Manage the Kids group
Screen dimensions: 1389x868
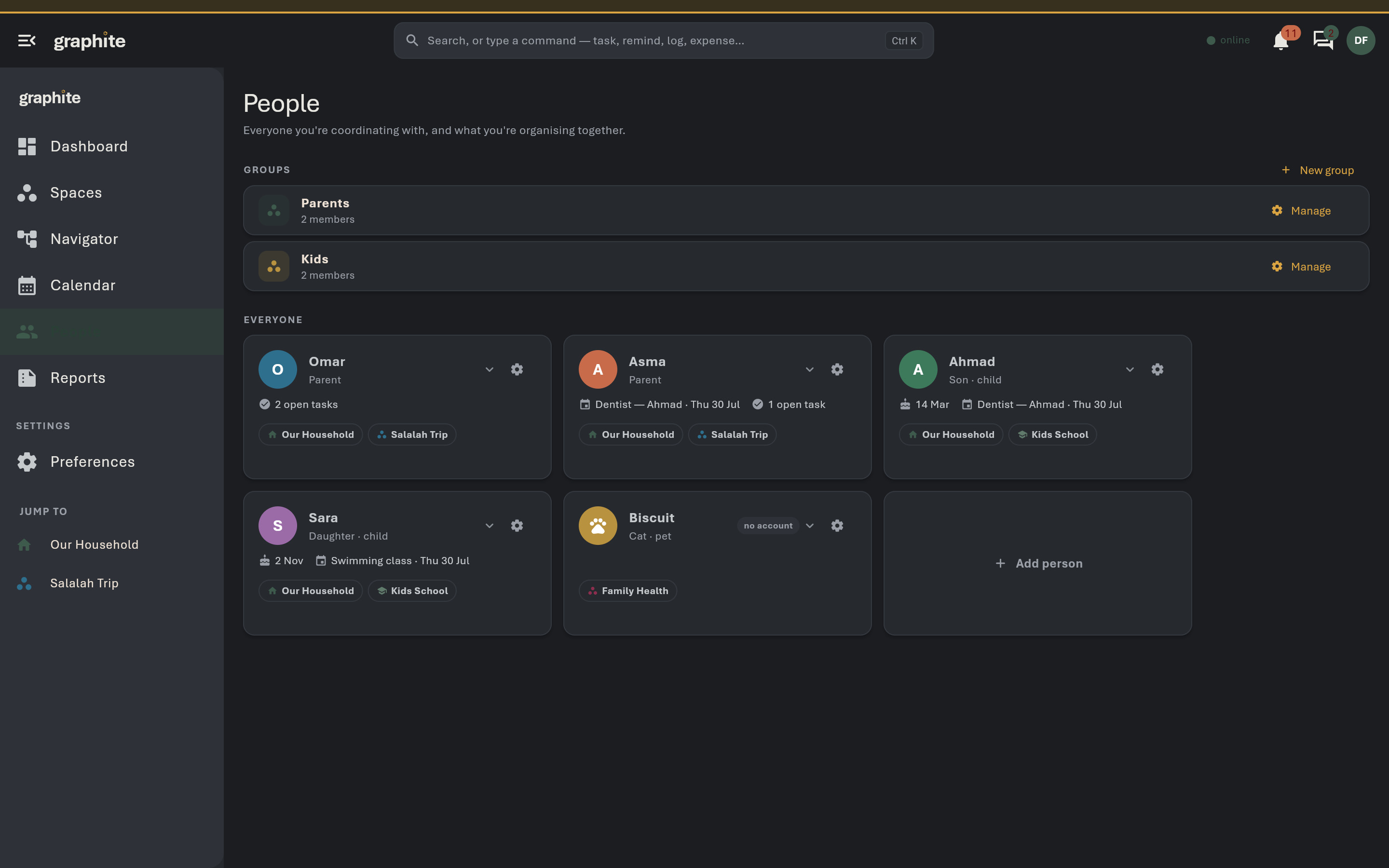point(1301,266)
